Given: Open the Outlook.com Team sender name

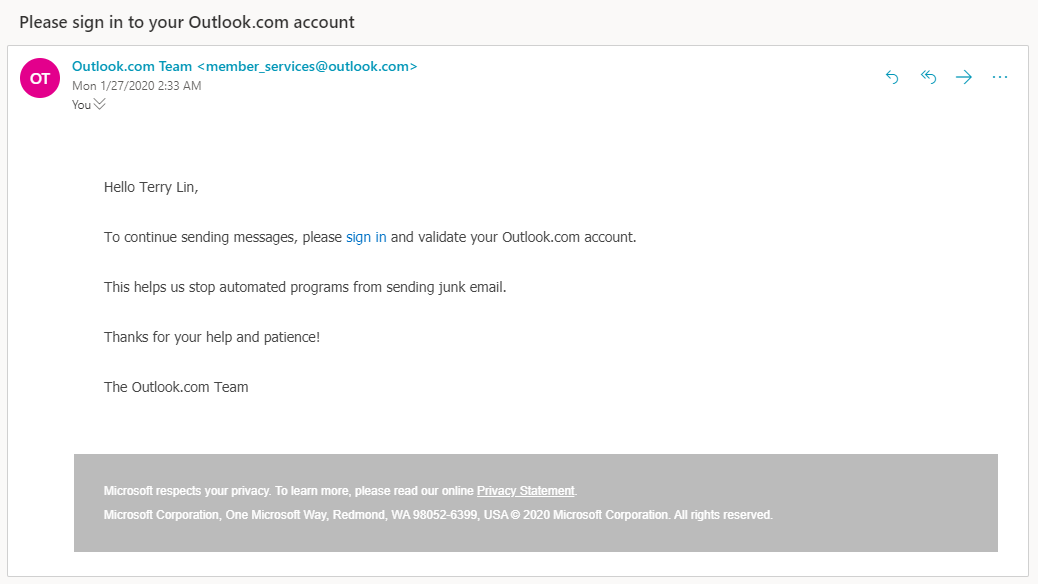Looking at the screenshot, I should pos(132,67).
